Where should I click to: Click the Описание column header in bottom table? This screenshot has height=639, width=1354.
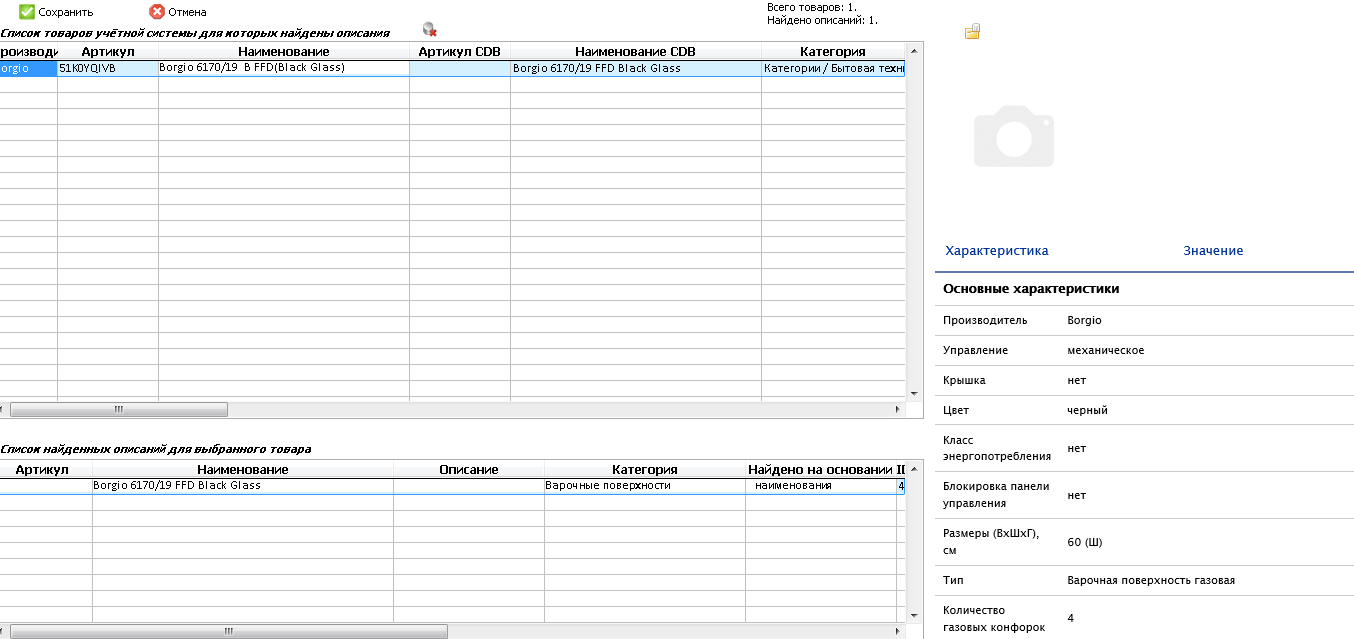tap(469, 470)
